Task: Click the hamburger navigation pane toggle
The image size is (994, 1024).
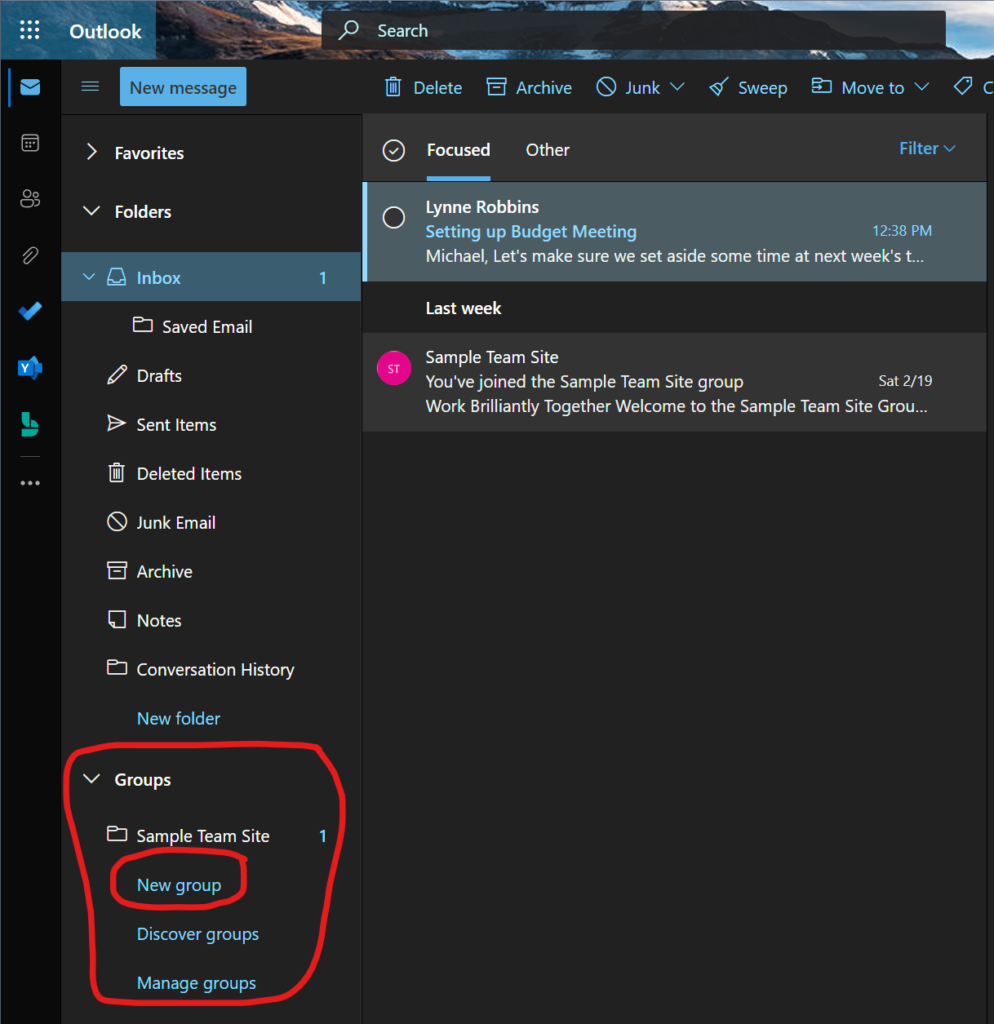Action: point(90,87)
